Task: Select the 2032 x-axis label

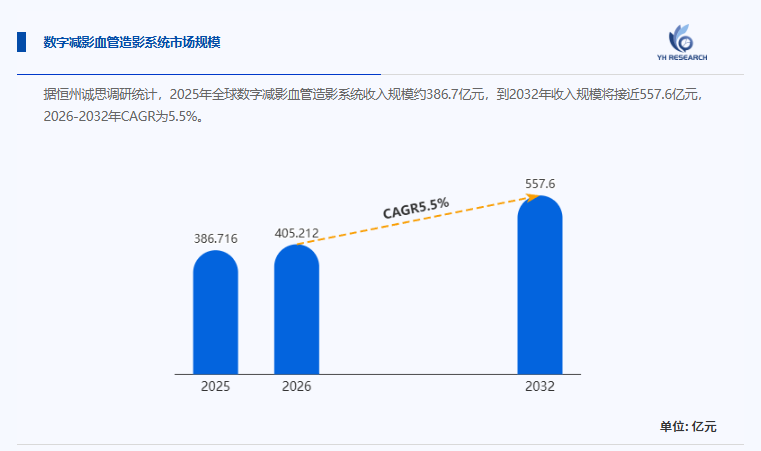Action: point(540,386)
